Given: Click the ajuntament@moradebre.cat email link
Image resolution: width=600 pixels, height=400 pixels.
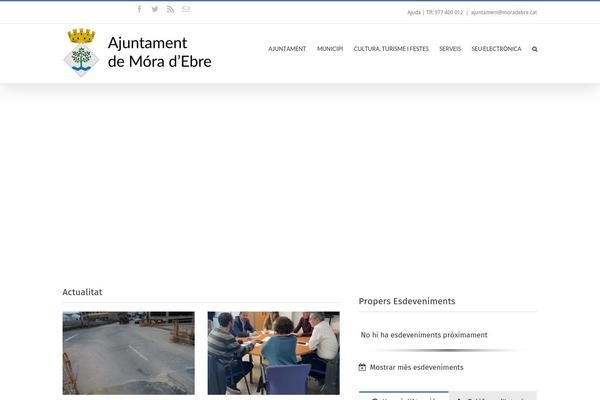Looking at the screenshot, I should coord(504,13).
